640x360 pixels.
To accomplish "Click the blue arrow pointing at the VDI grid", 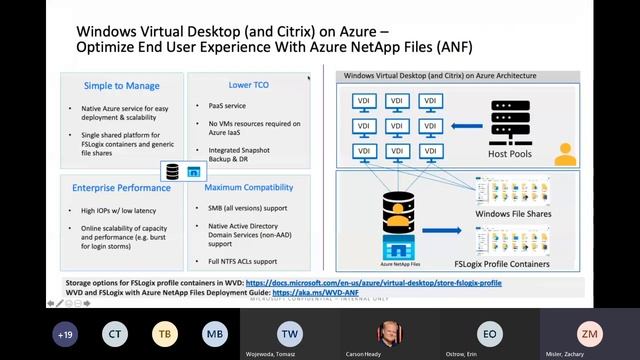I will point(467,126).
